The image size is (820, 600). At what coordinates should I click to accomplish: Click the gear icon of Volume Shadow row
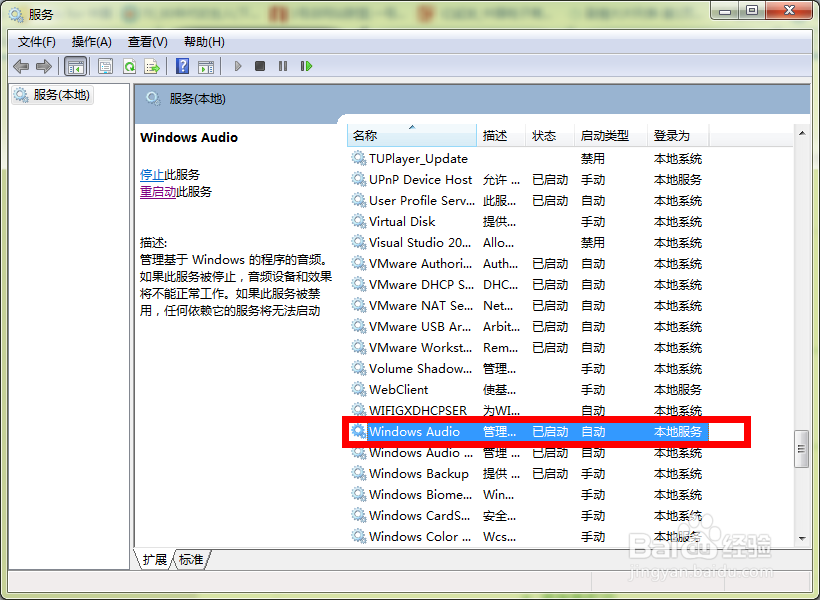(x=359, y=368)
